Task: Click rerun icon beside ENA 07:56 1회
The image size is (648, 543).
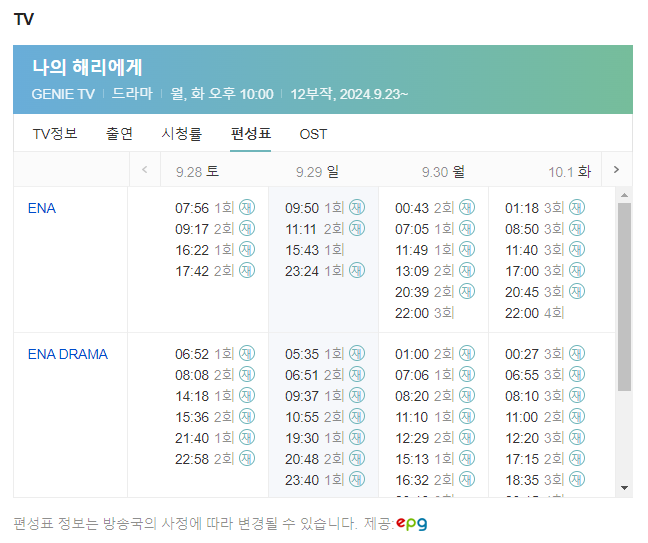Action: point(247,207)
